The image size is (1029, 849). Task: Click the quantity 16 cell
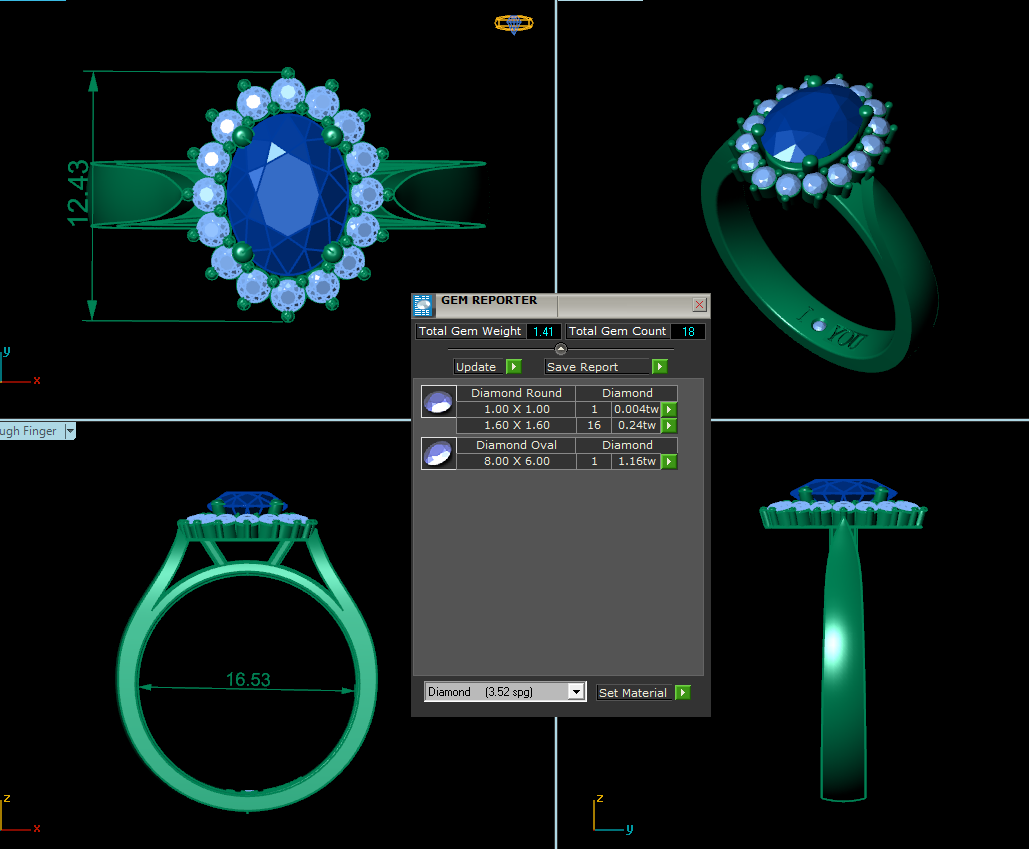594,426
